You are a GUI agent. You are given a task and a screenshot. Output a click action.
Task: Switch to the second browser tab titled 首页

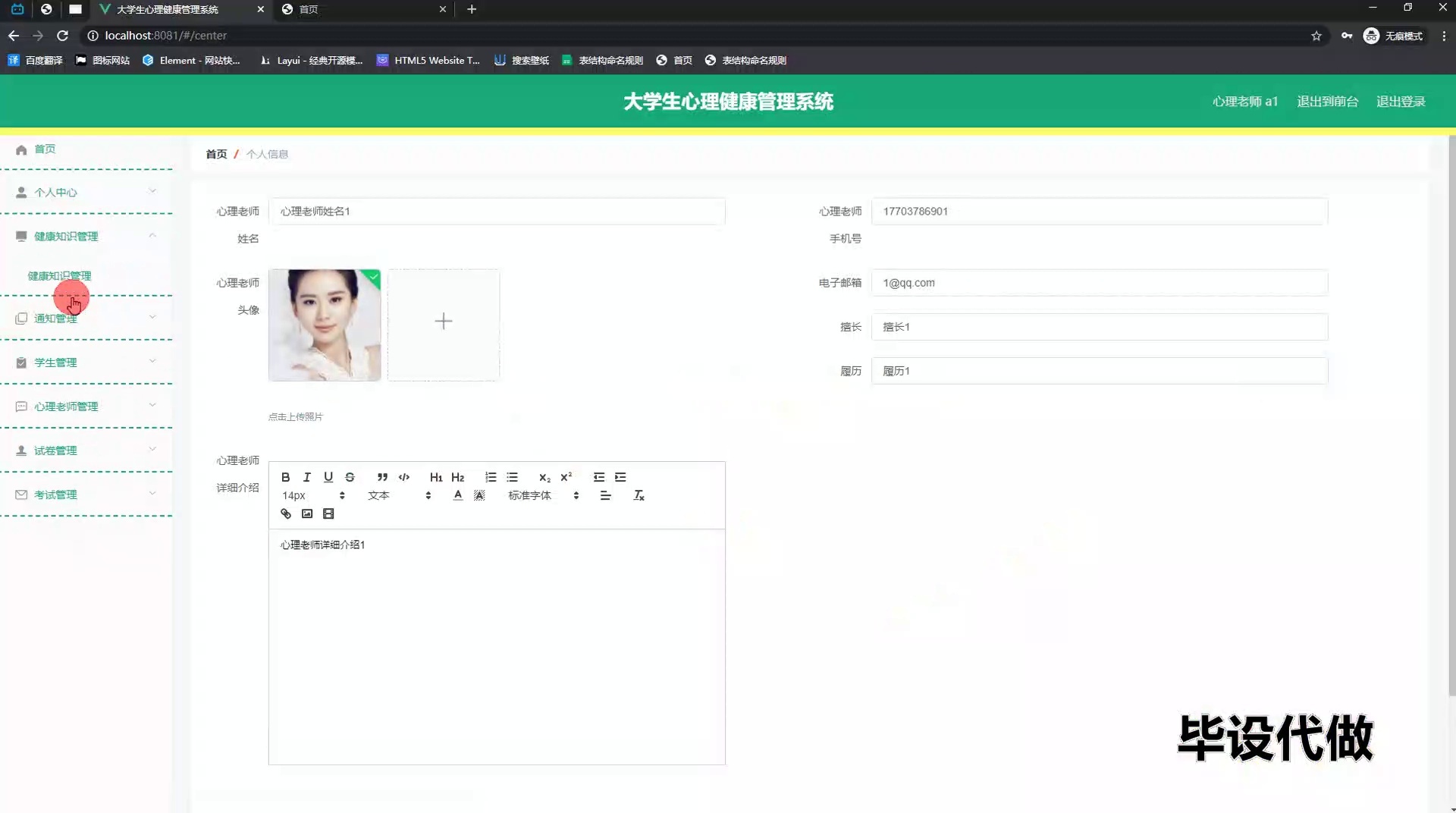click(364, 9)
